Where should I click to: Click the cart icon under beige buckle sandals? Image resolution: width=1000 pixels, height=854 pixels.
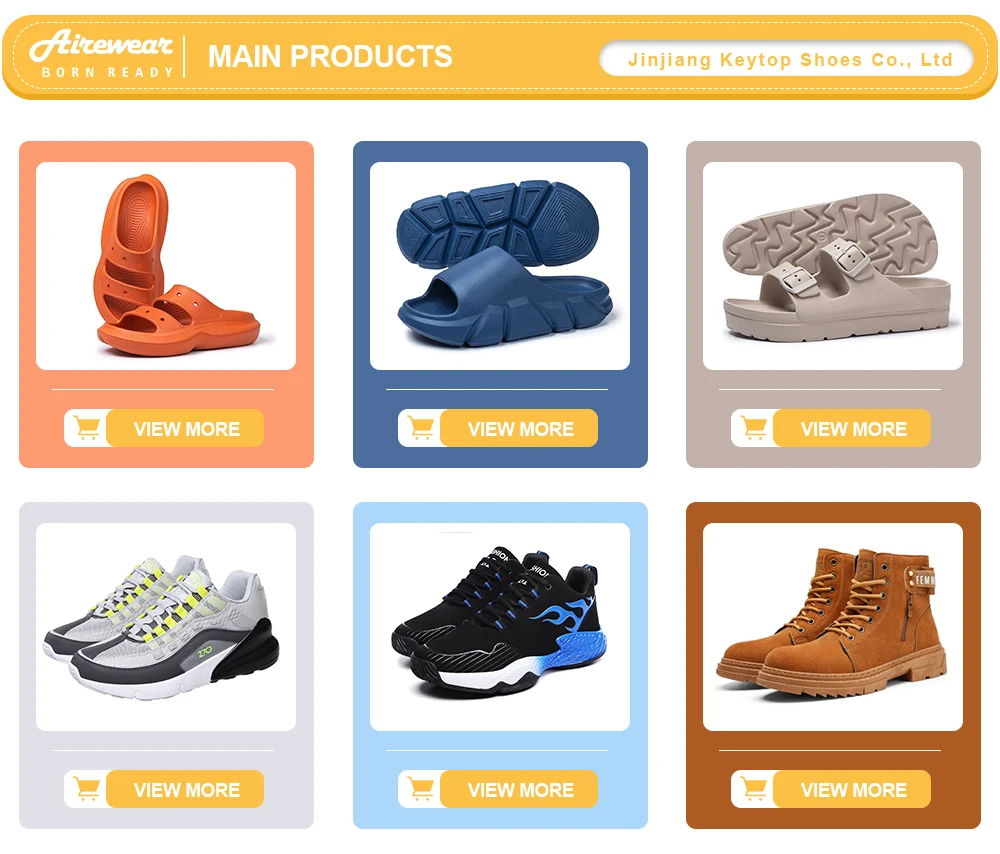(754, 428)
